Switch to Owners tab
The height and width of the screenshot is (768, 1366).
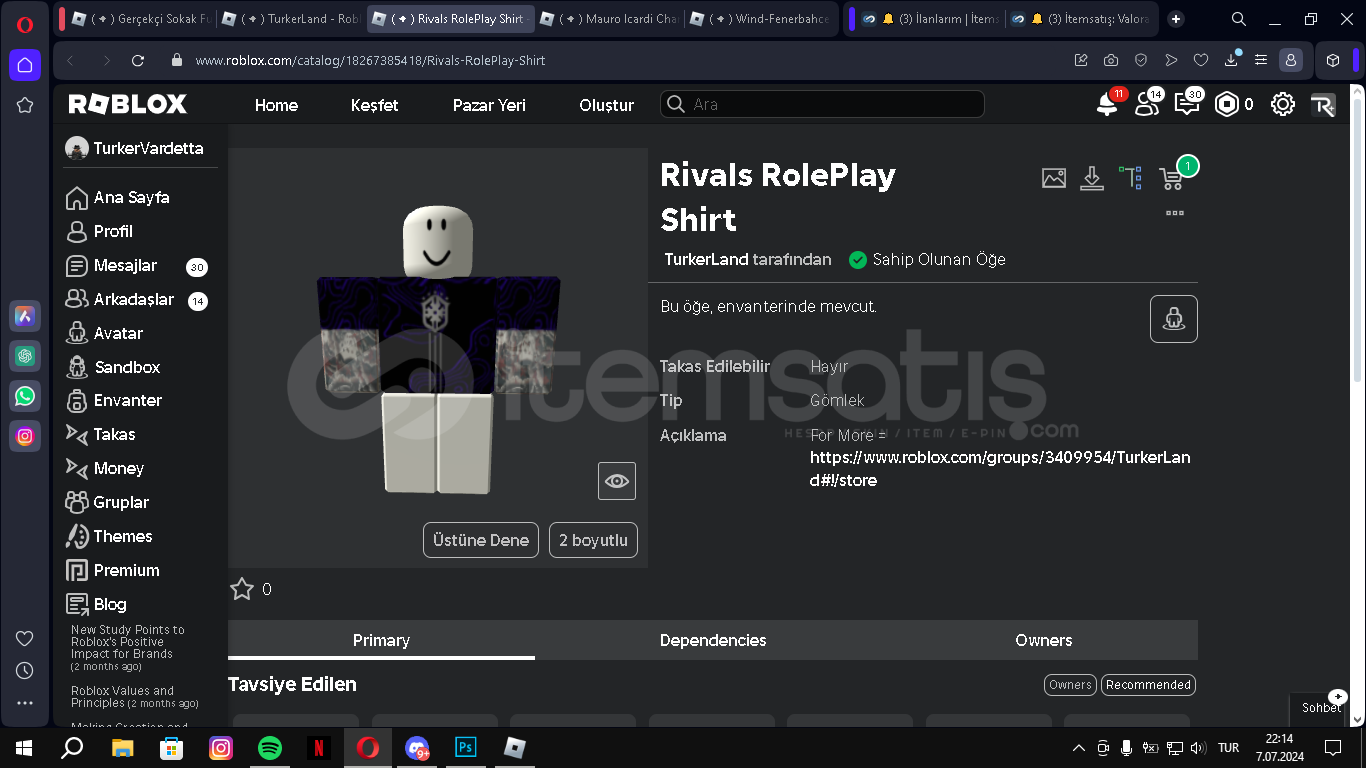pos(1043,640)
